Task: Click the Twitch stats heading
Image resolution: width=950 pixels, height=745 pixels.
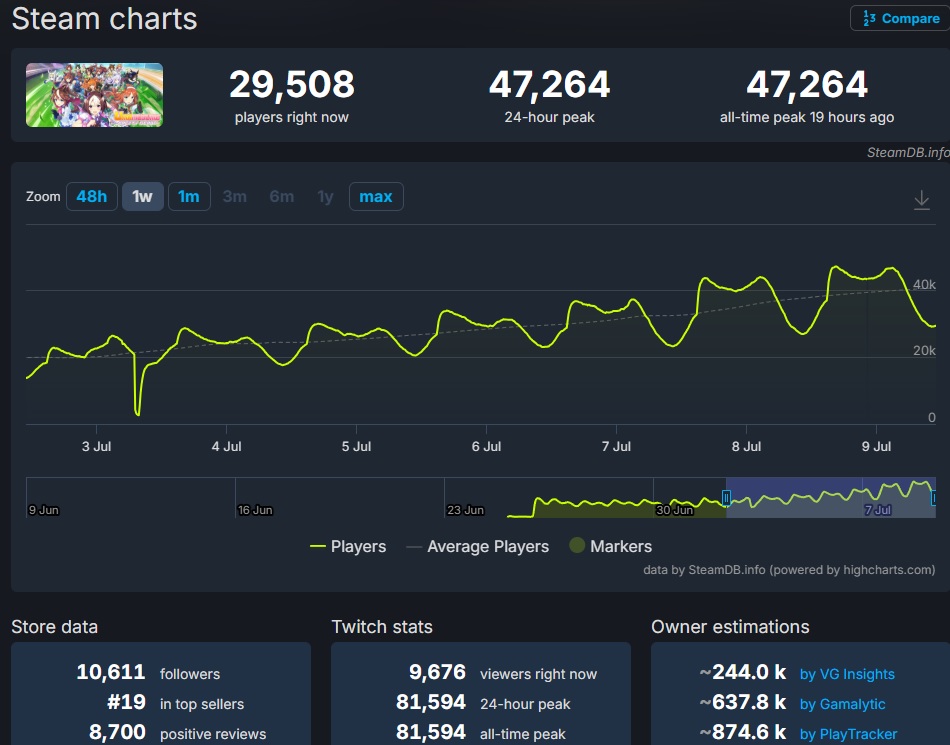Action: 382,627
